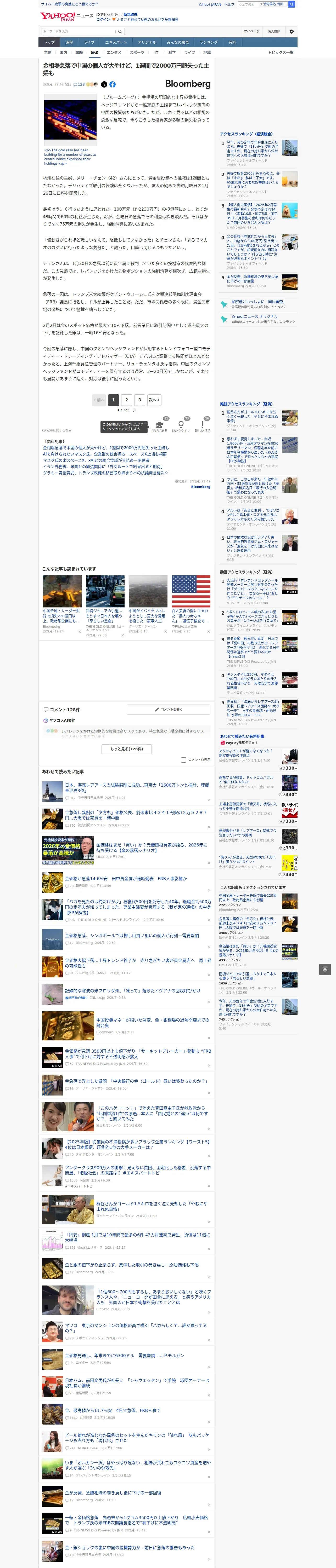Image resolution: width=336 pixels, height=1568 pixels.
Task: Open the マイページ link
Action: [251, 32]
